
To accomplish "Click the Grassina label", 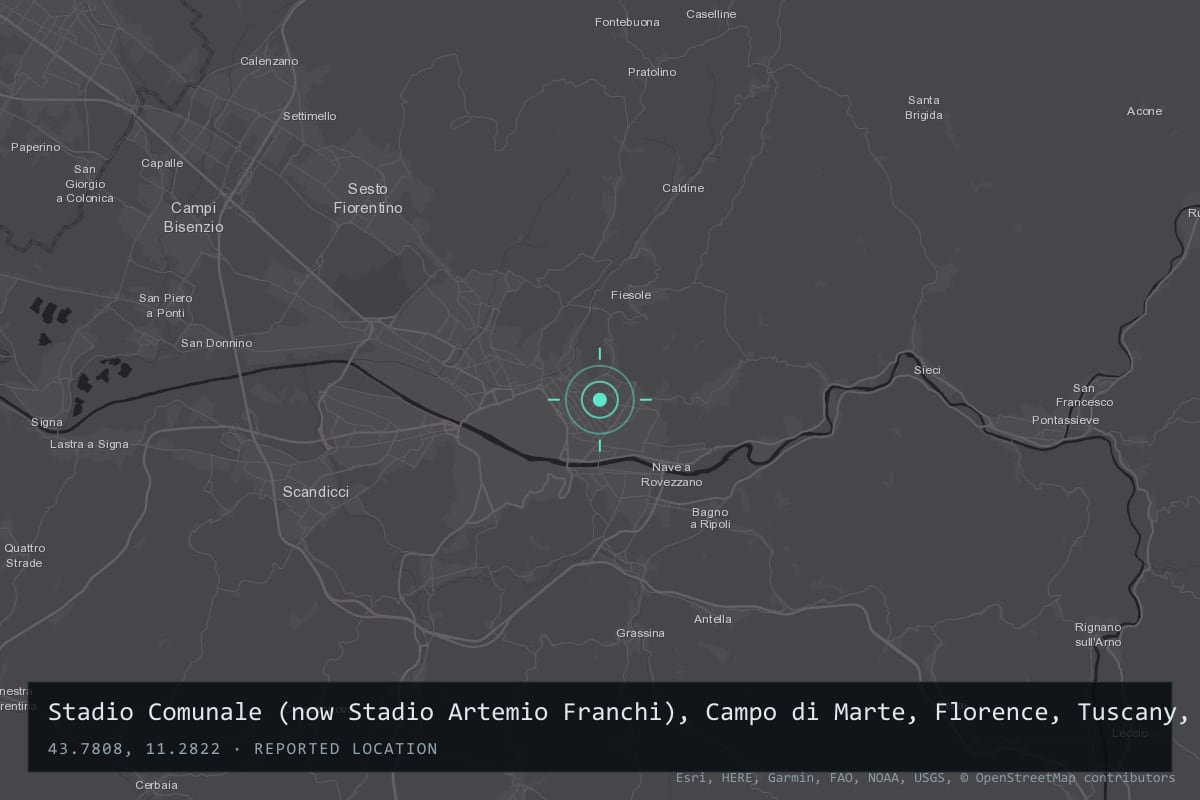I will point(640,633).
